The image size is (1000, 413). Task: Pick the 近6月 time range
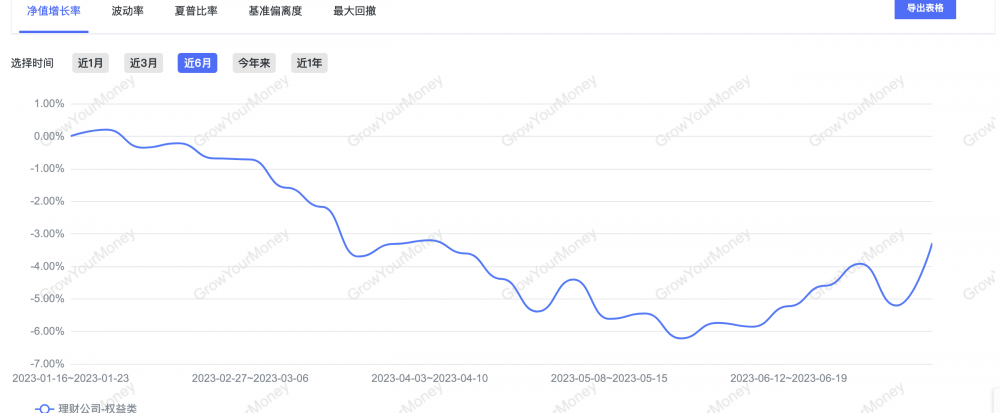point(197,63)
